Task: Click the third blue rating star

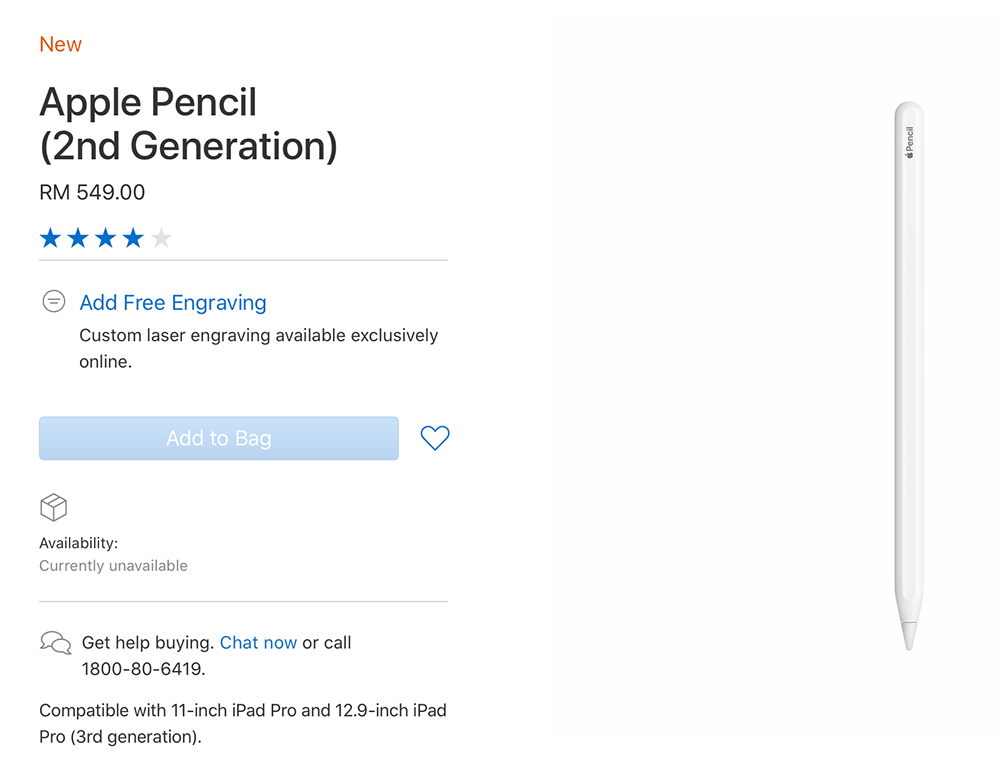Action: point(105,238)
